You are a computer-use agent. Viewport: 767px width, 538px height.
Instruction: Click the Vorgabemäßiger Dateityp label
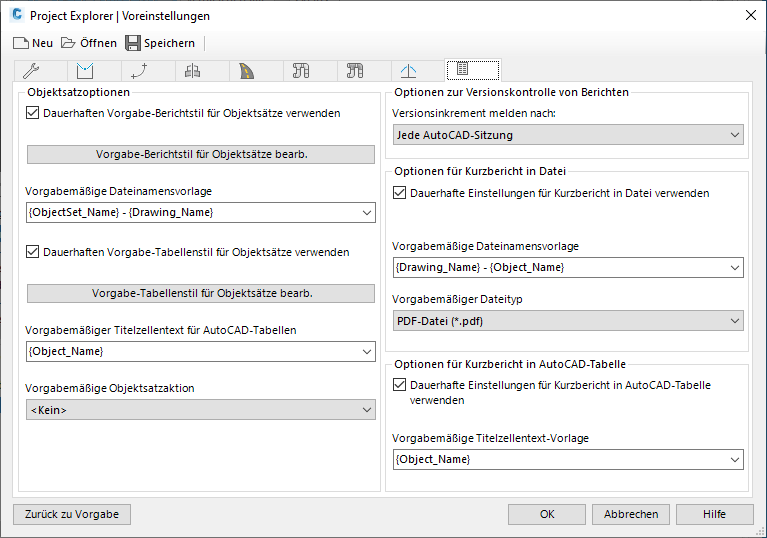tap(457, 299)
